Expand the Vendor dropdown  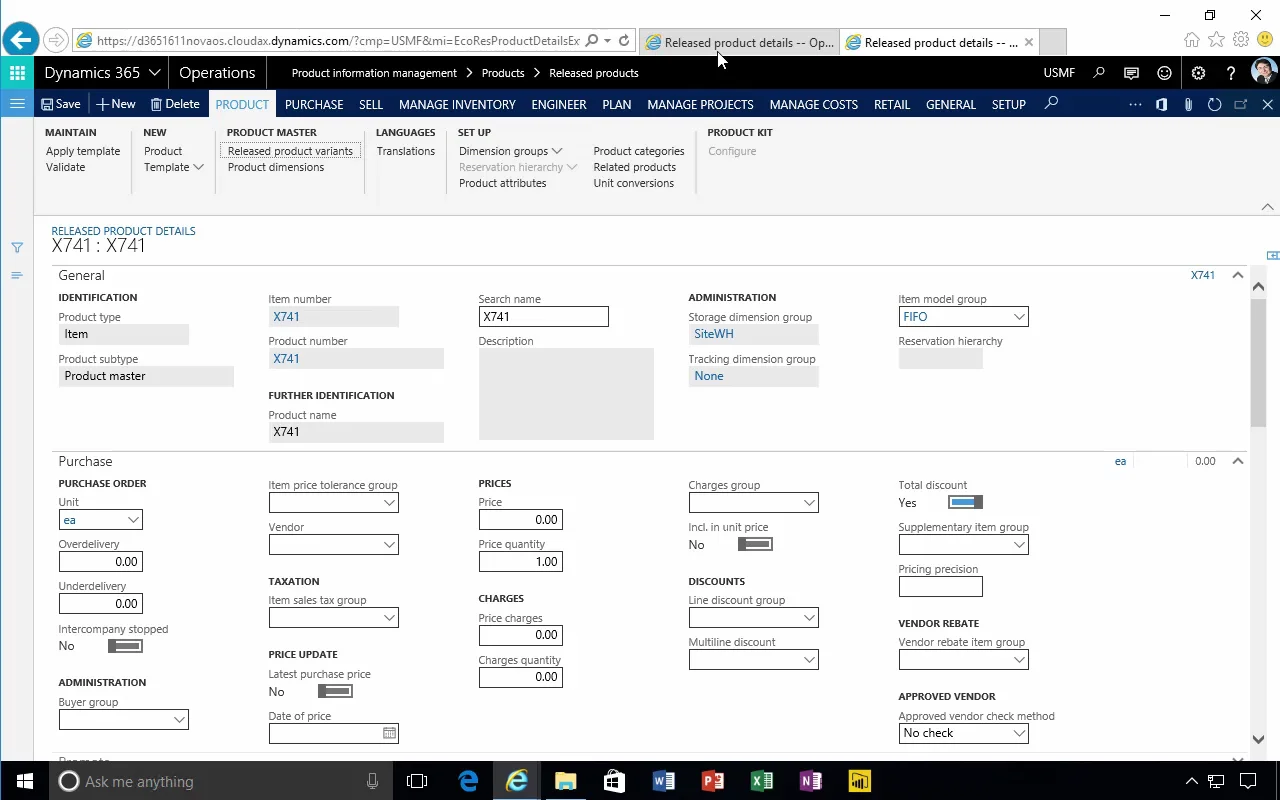tap(389, 545)
